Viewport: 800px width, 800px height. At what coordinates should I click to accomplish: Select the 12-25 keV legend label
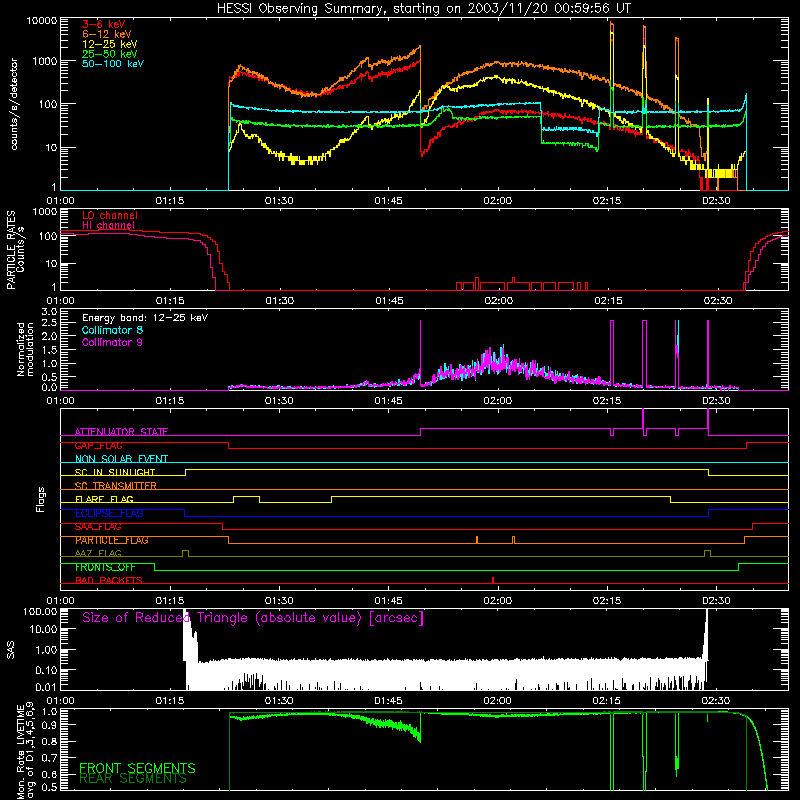pos(110,44)
